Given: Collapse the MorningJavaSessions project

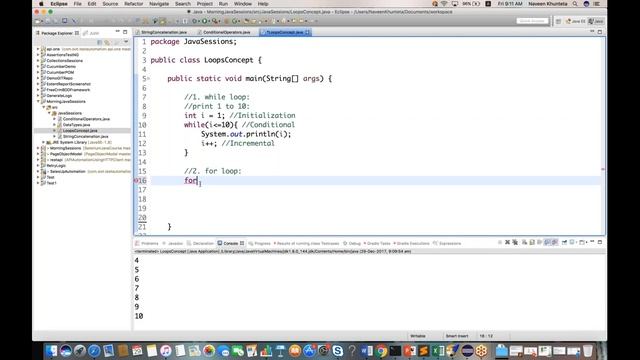Looking at the screenshot, I should coord(38,101).
